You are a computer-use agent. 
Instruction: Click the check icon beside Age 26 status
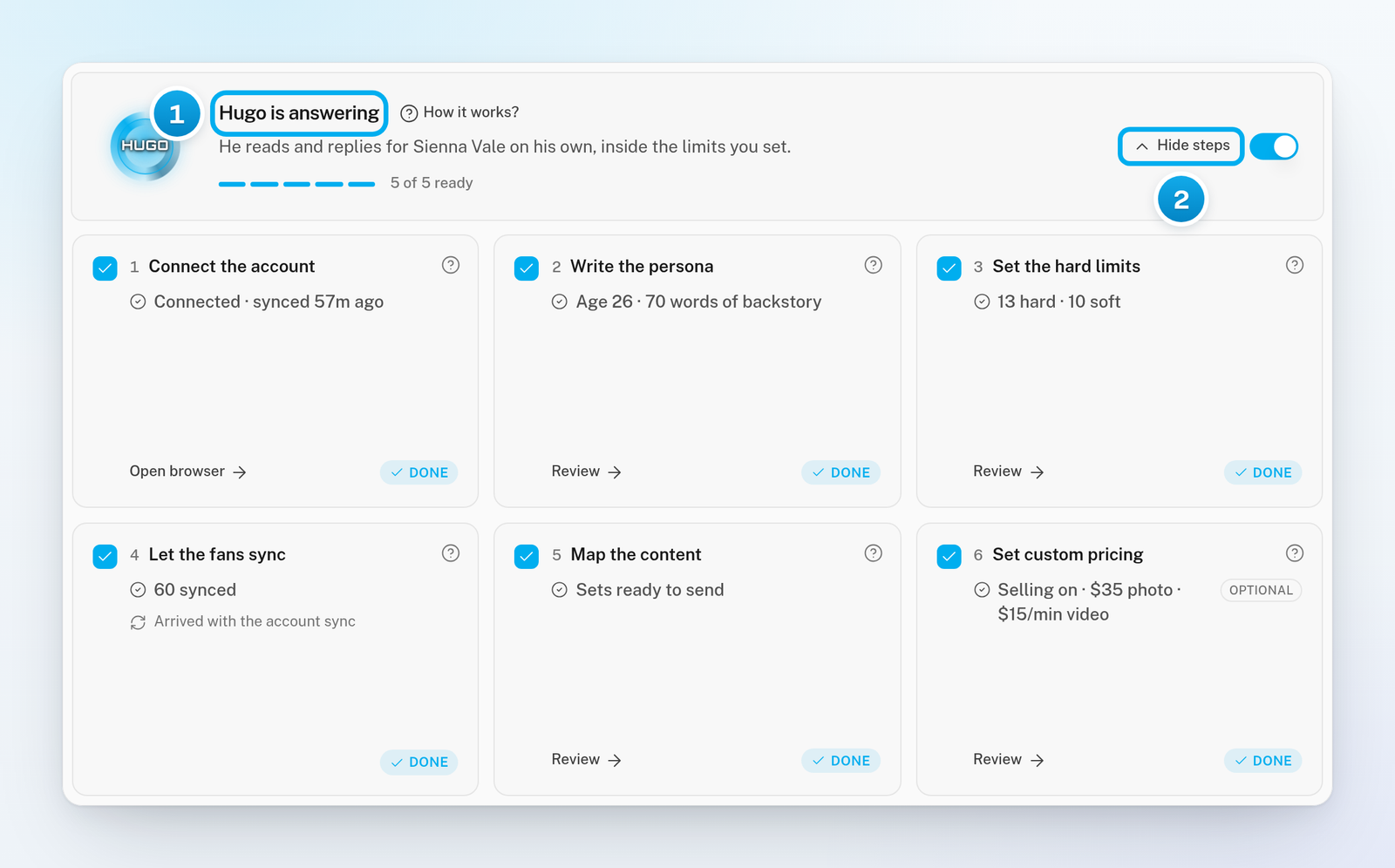coord(560,302)
